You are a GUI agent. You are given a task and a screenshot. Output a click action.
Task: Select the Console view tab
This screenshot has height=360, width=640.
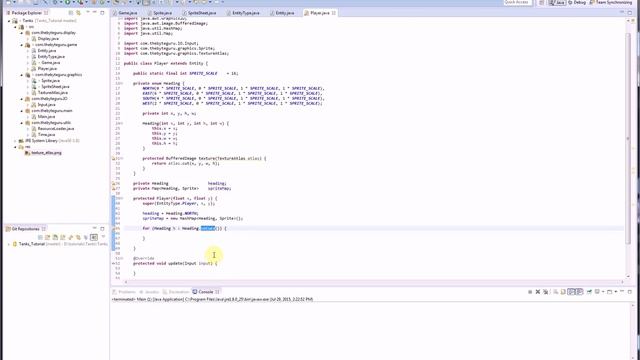coord(206,292)
